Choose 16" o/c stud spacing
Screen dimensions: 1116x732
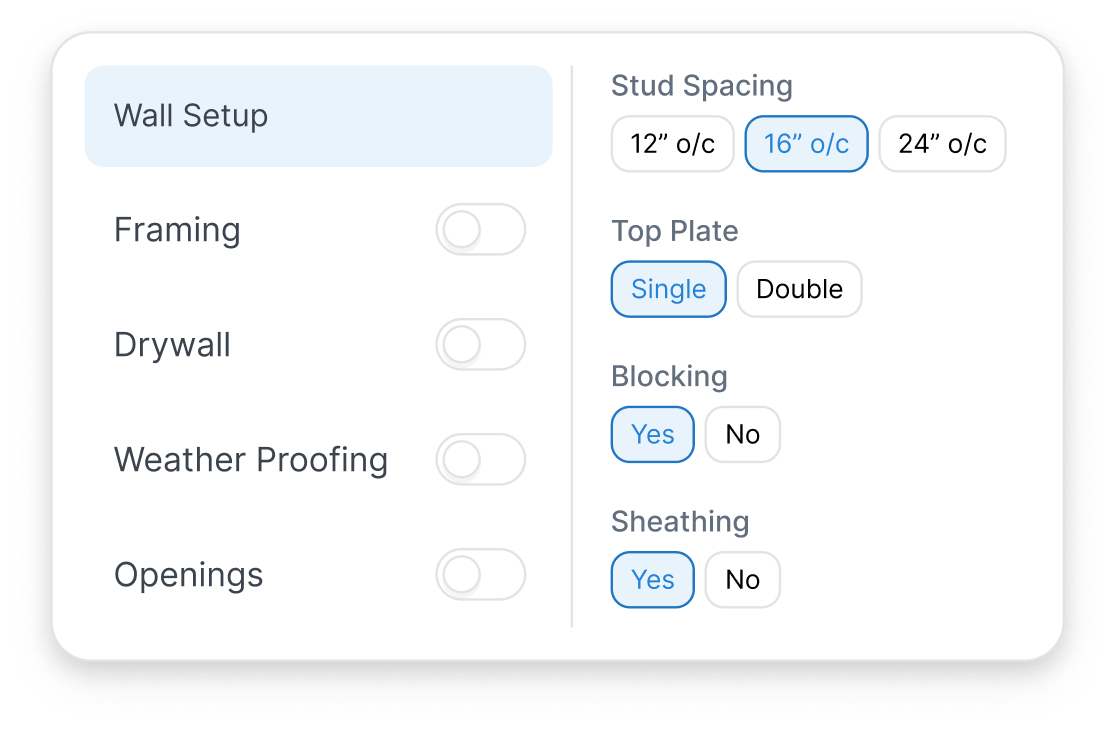click(806, 143)
